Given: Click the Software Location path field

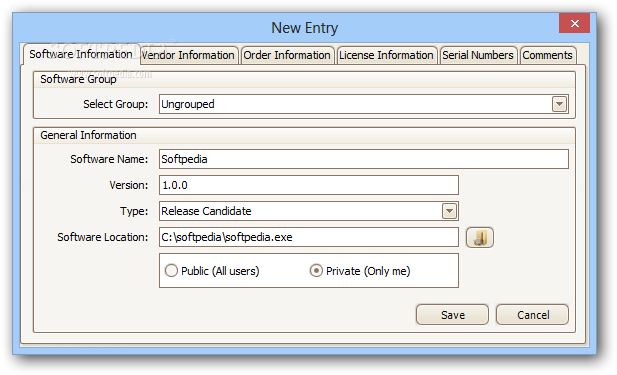Looking at the screenshot, I should pyautogui.click(x=309, y=237).
